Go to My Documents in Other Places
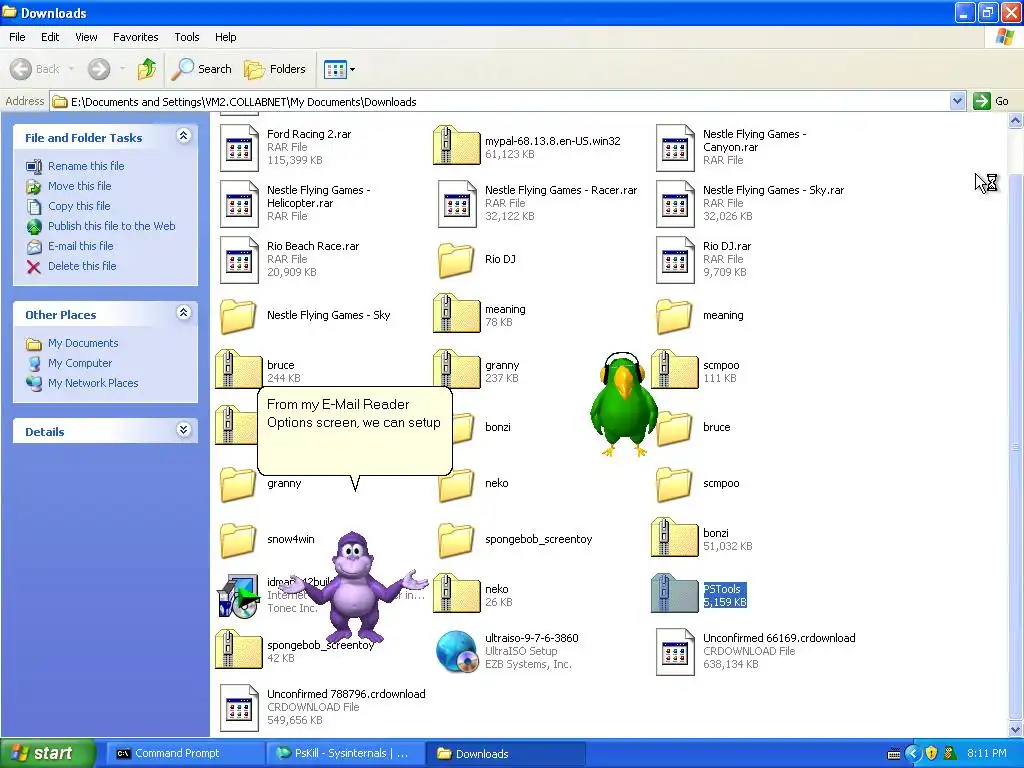The height and width of the screenshot is (768, 1024). pyautogui.click(x=83, y=344)
